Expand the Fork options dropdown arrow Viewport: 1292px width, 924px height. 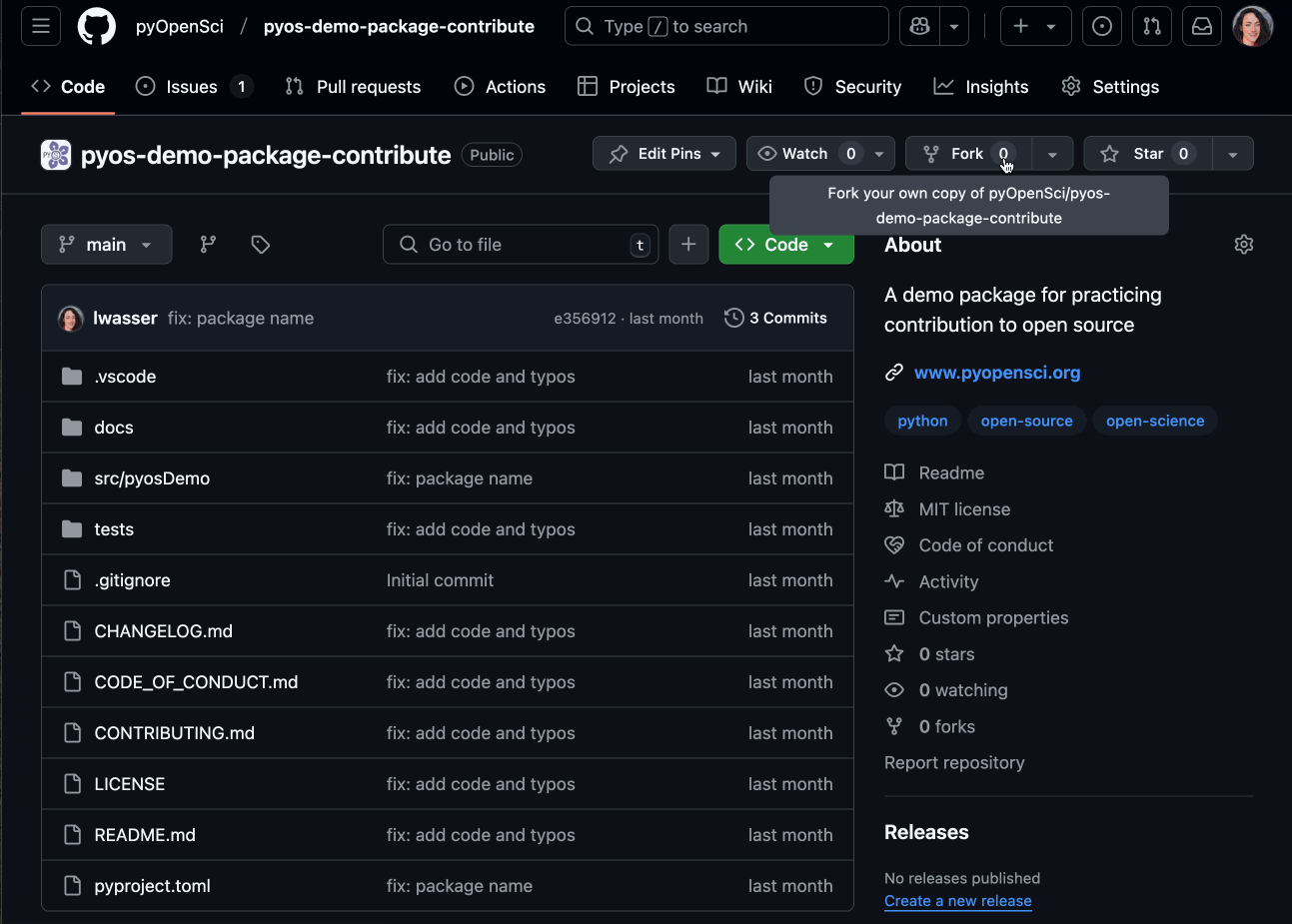(x=1052, y=153)
